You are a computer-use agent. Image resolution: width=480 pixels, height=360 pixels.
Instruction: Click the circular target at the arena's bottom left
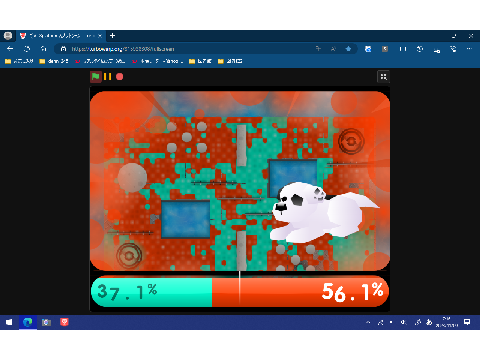[x=129, y=256]
